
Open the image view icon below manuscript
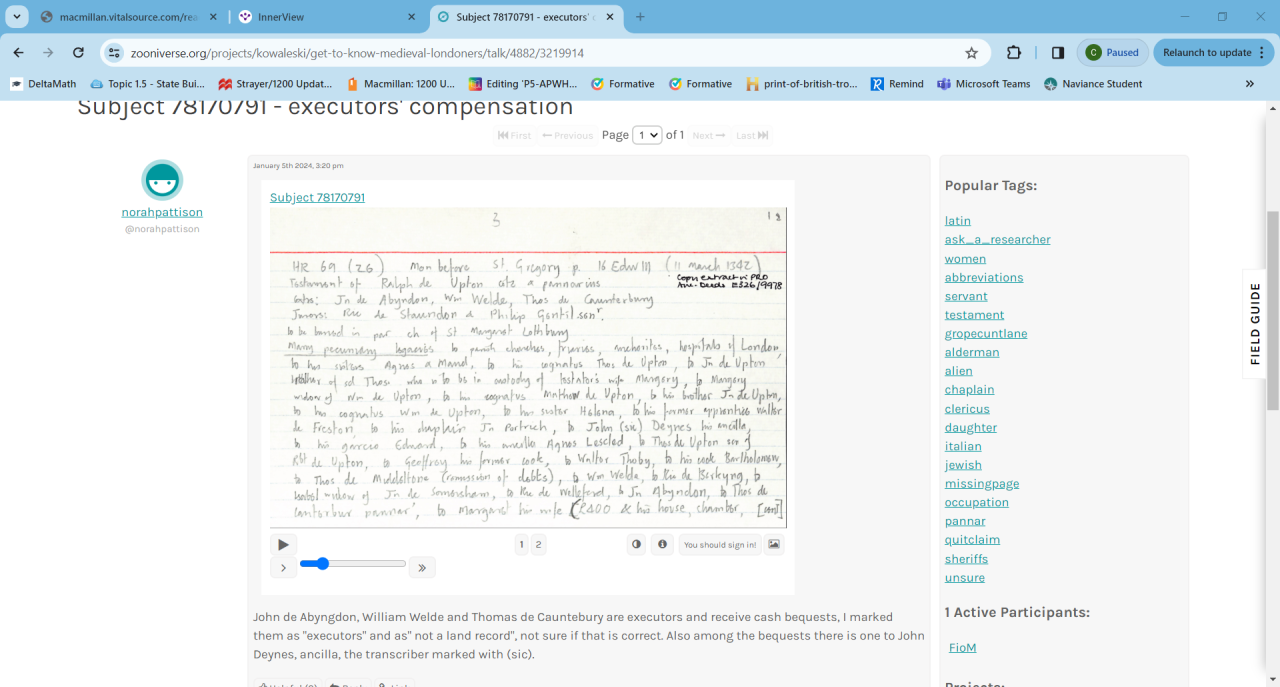pyautogui.click(x=774, y=544)
